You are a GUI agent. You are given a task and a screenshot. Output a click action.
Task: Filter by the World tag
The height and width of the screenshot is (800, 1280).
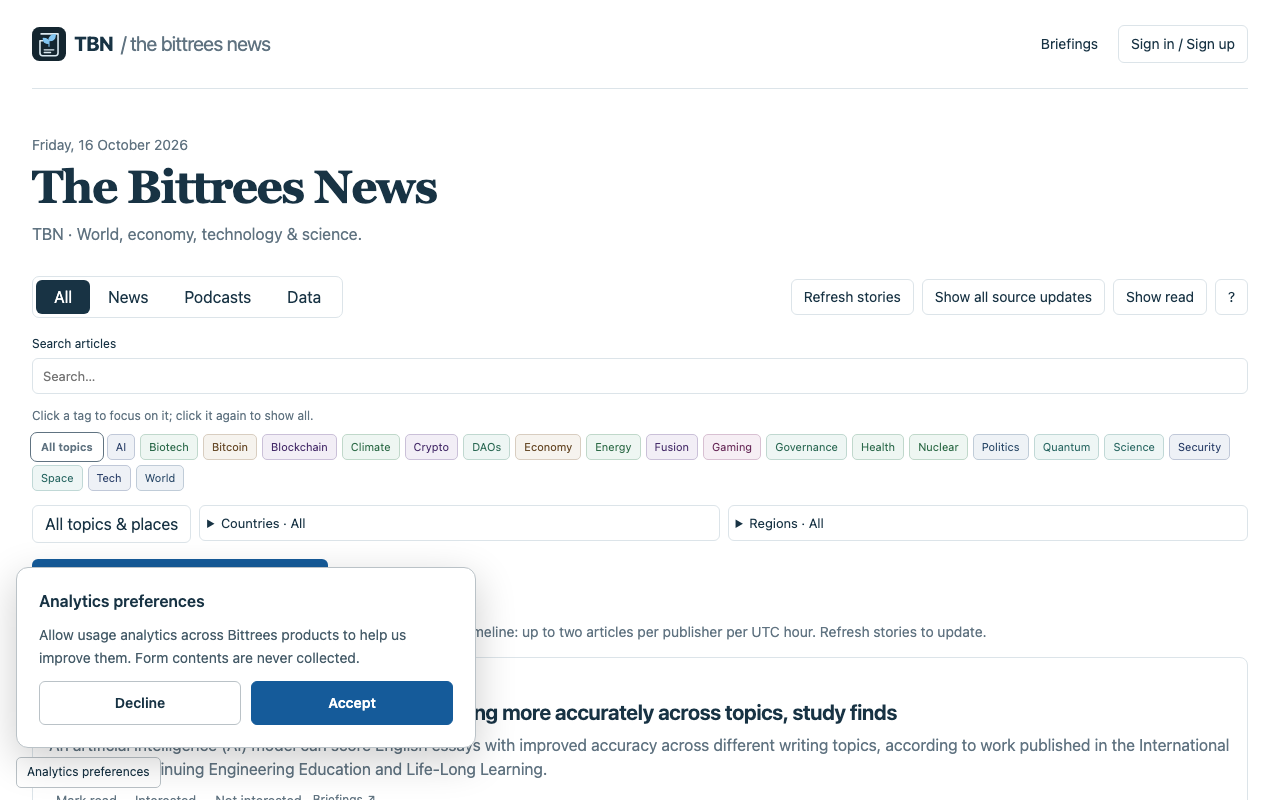[160, 478]
